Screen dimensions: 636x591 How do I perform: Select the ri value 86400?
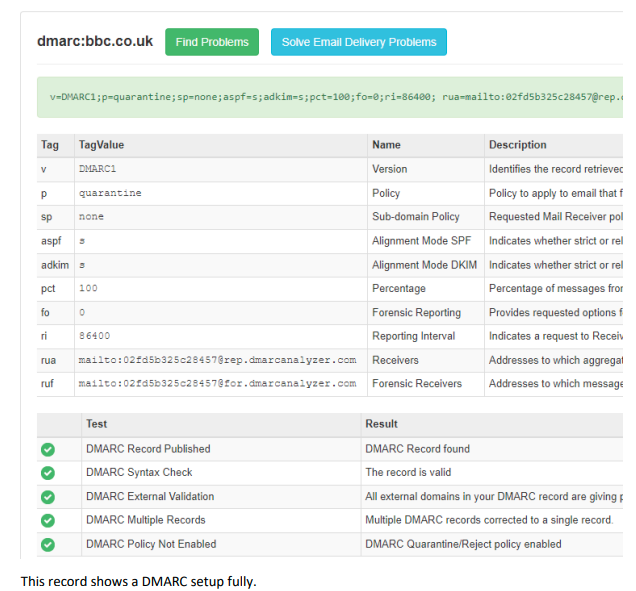pyautogui.click(x=95, y=336)
